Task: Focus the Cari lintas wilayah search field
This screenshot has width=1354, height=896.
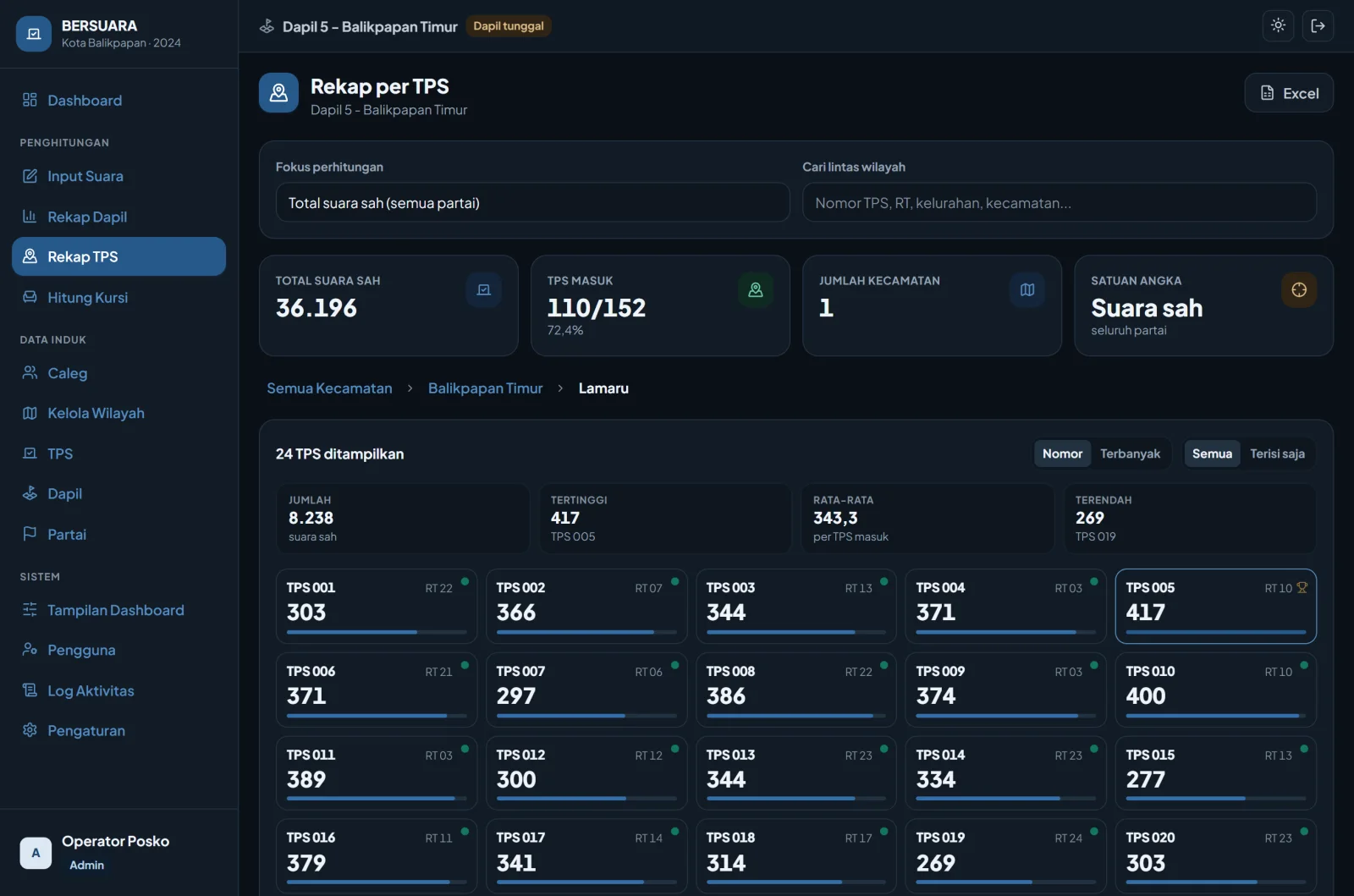Action: [1060, 203]
